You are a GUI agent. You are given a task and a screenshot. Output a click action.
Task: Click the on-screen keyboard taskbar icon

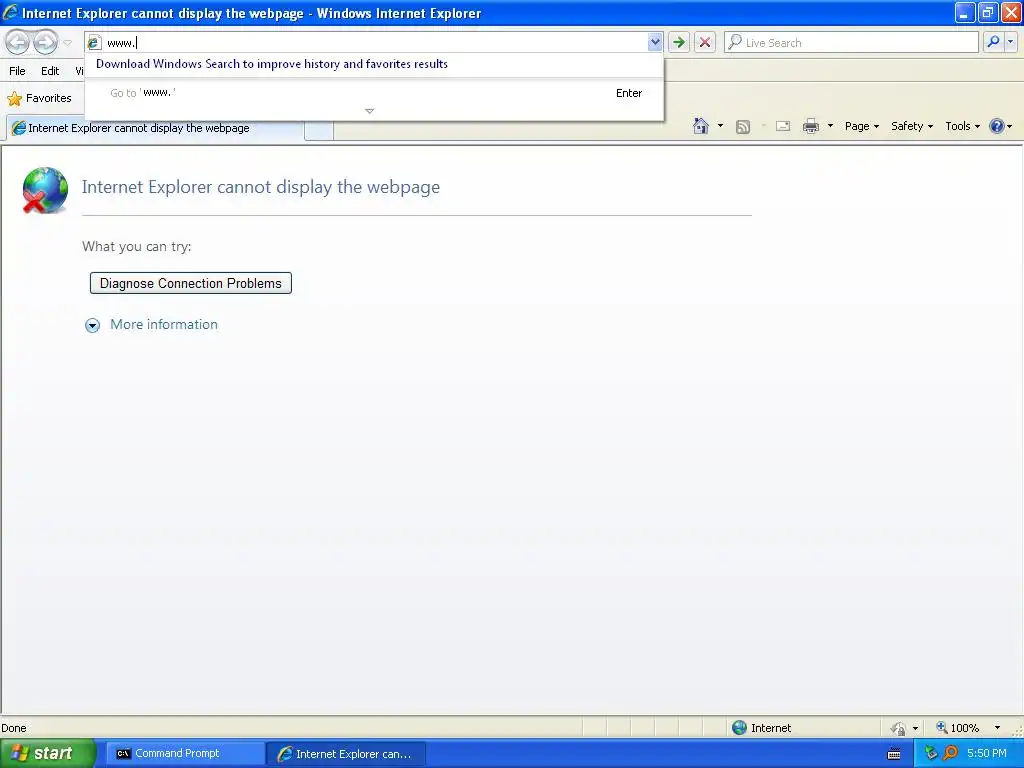pyautogui.click(x=894, y=754)
